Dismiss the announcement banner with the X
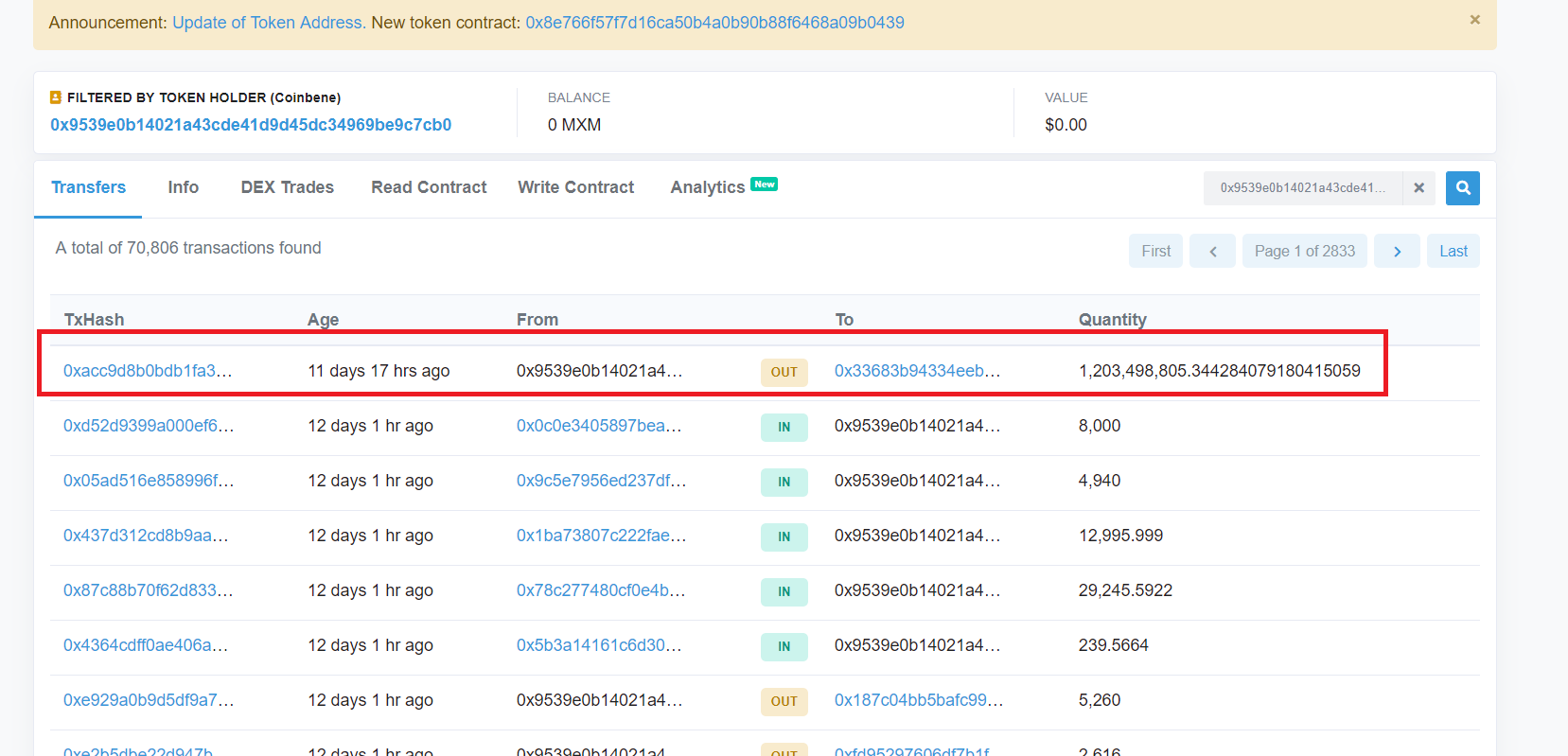 [x=1474, y=20]
